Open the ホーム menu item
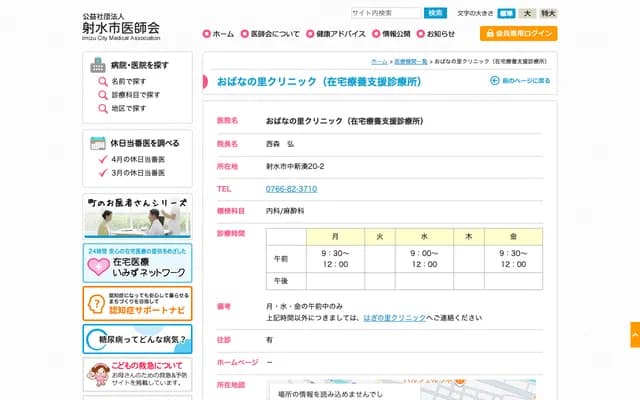 (x=218, y=34)
